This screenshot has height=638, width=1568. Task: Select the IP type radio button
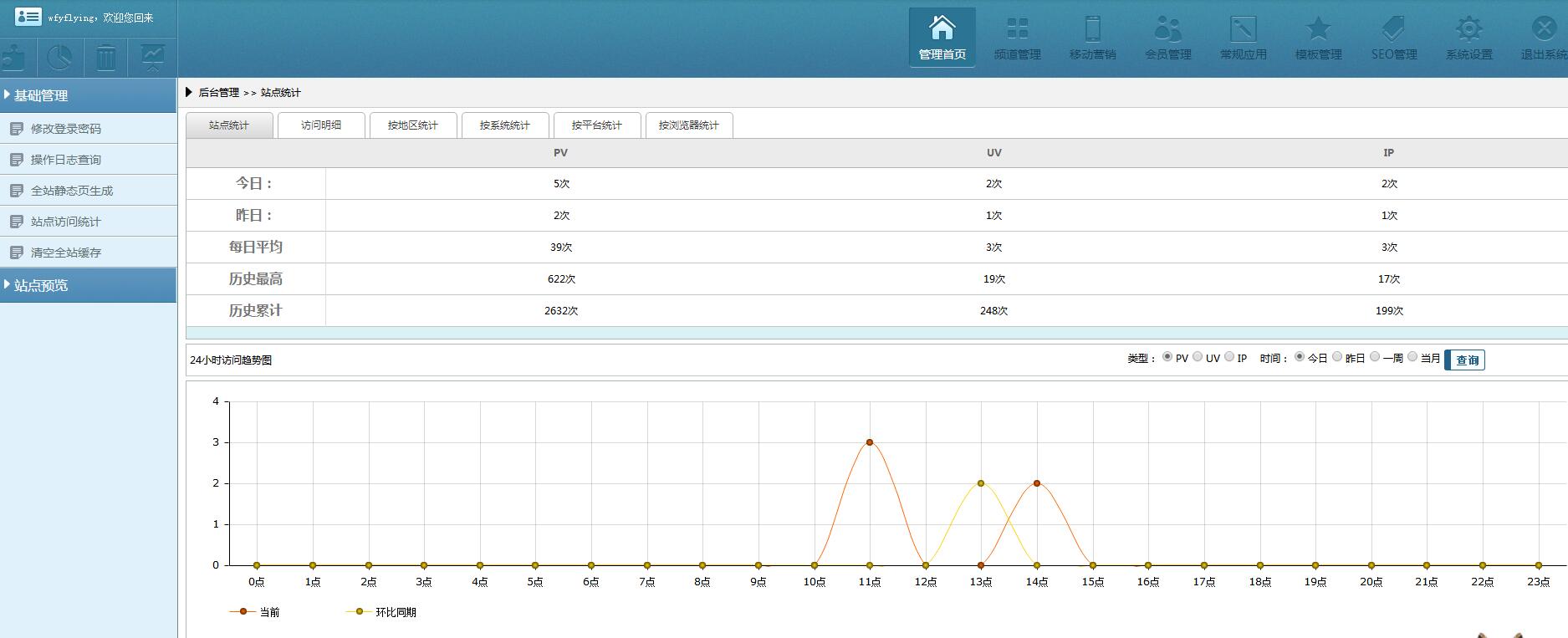[1229, 357]
